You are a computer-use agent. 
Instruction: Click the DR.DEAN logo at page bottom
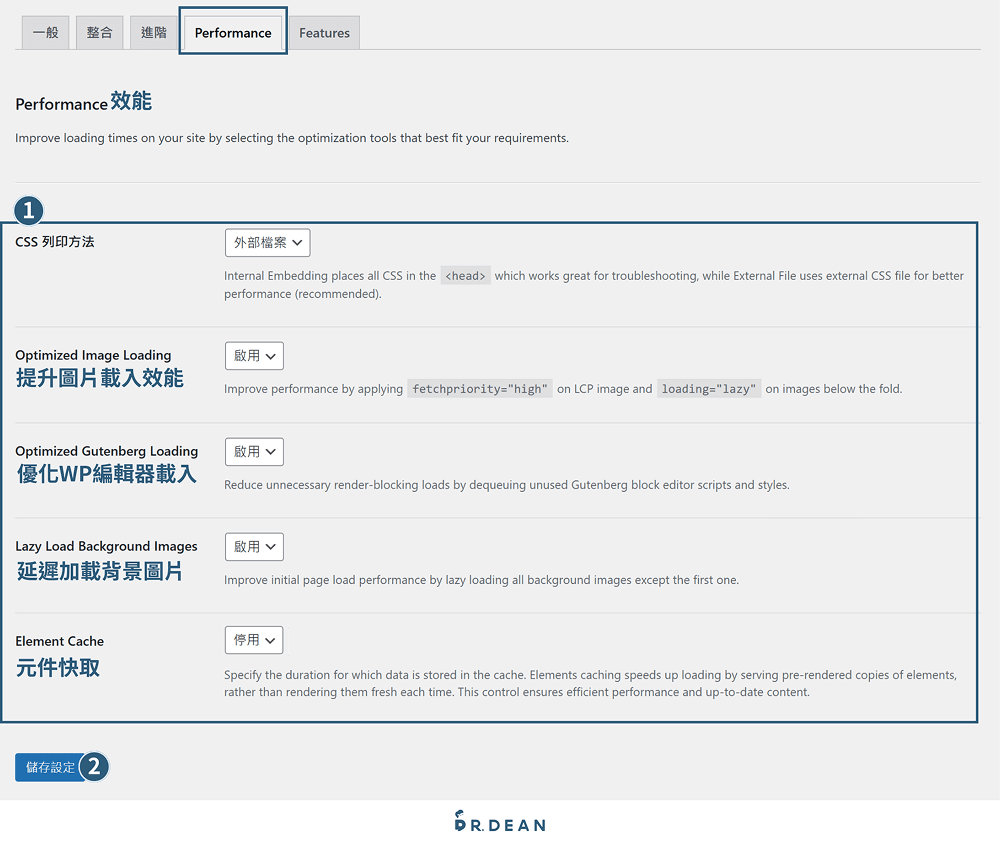coord(499,821)
